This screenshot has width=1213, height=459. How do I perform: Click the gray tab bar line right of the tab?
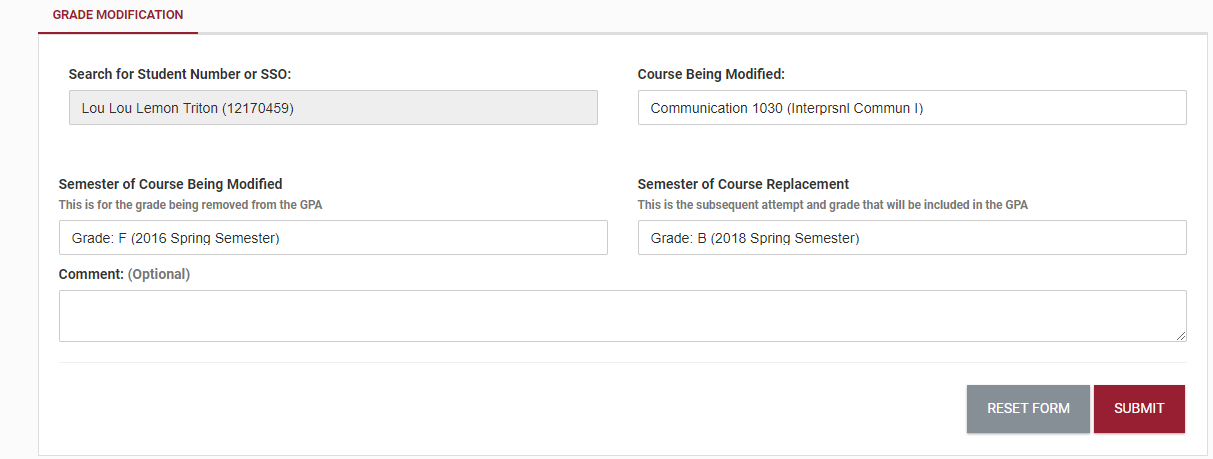[700, 33]
